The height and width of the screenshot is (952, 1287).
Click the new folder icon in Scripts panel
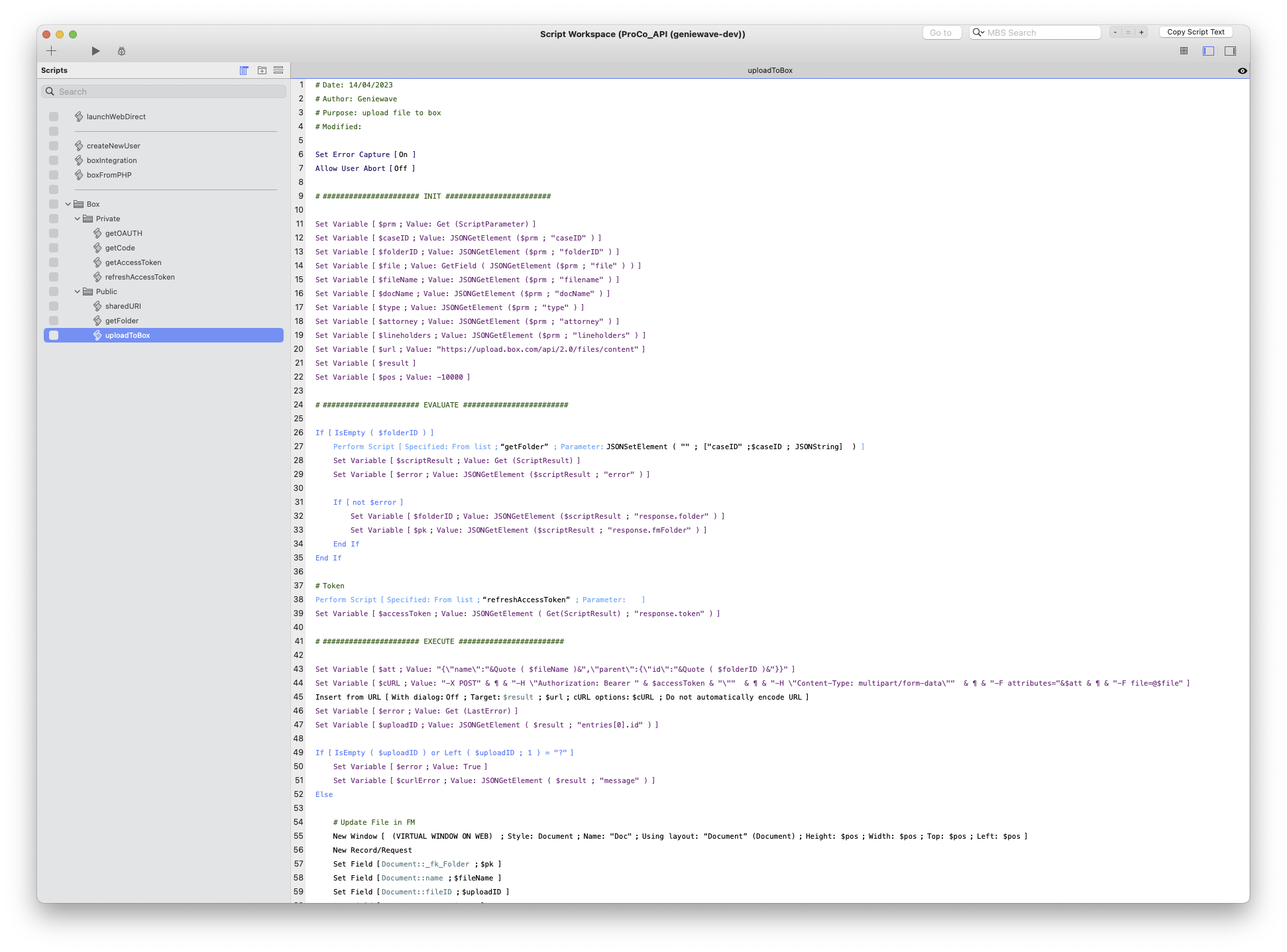[262, 70]
